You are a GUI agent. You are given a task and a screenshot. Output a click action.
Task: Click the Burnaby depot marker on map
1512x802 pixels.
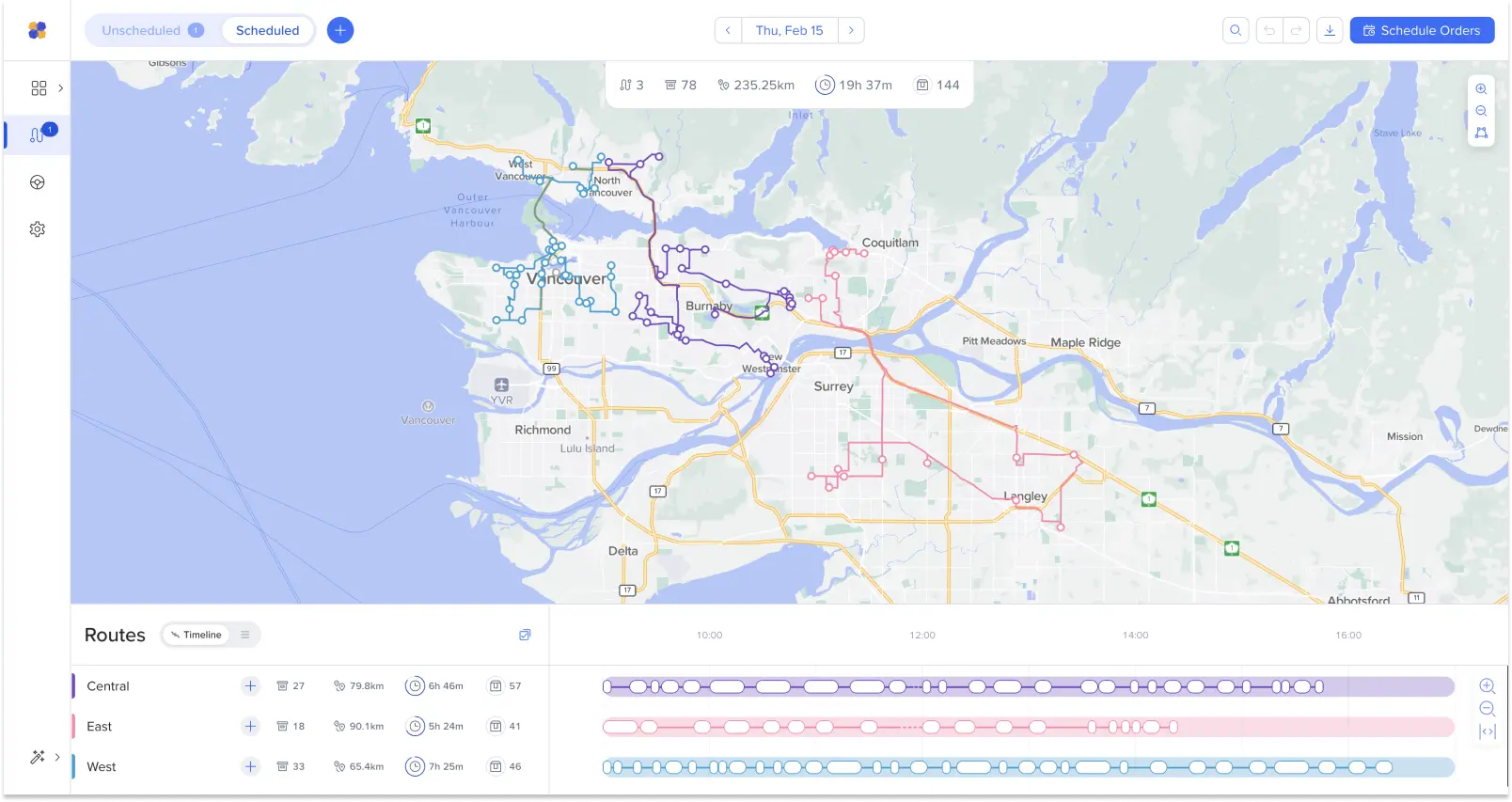[762, 313]
